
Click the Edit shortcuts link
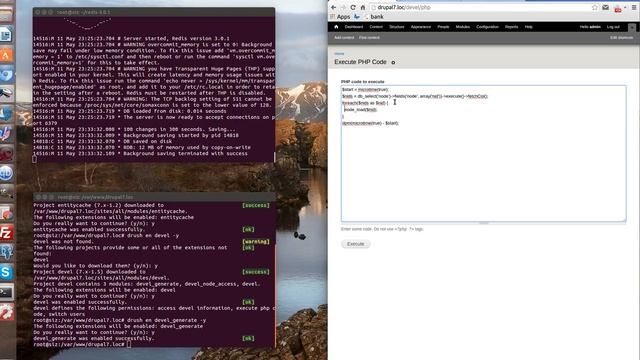(621, 38)
